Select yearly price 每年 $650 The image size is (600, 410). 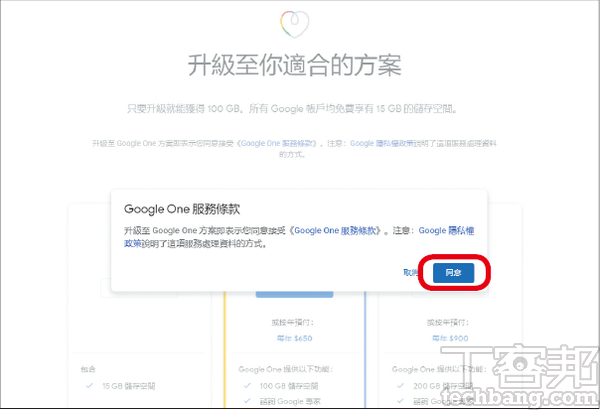(x=294, y=338)
